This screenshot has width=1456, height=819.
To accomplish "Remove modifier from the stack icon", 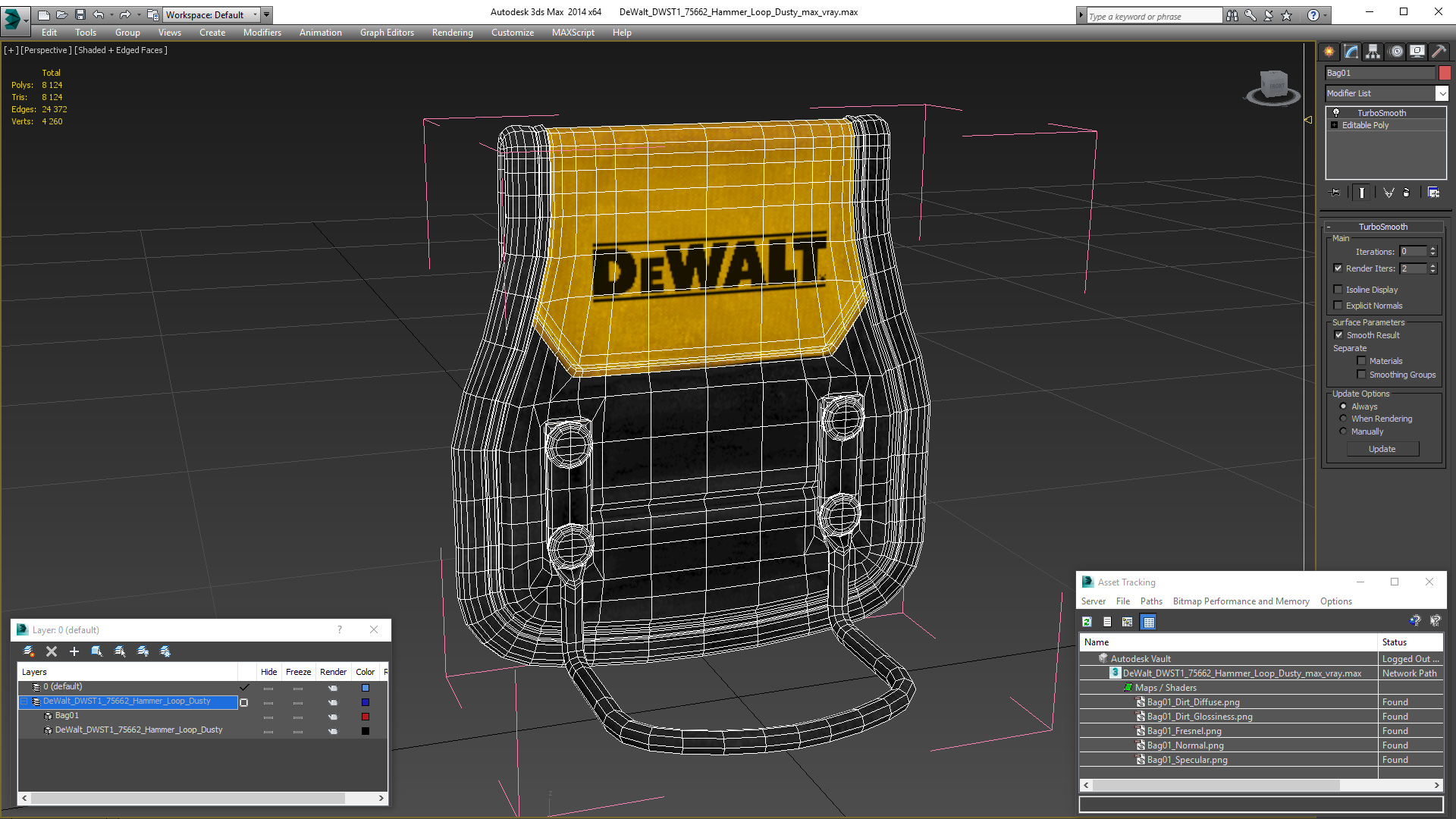I will pos(1407,193).
